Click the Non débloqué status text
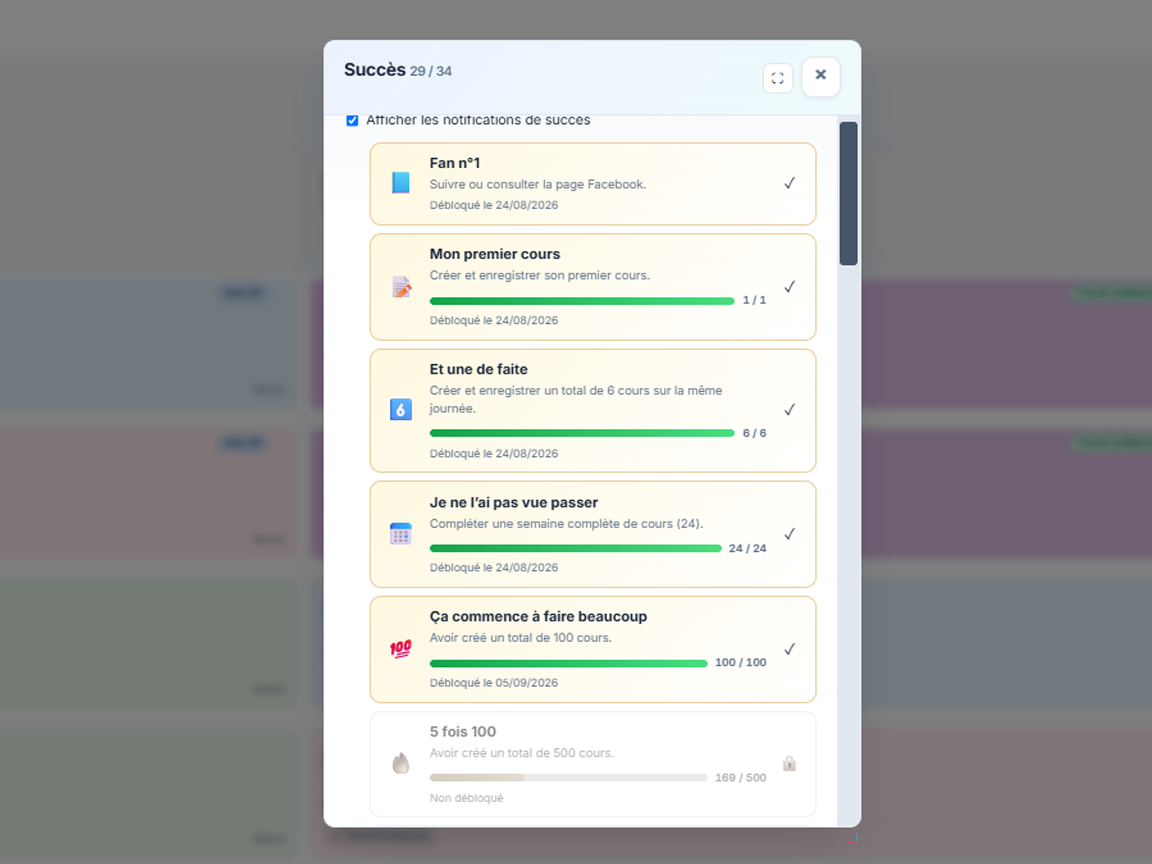This screenshot has width=1152, height=864. coord(467,798)
